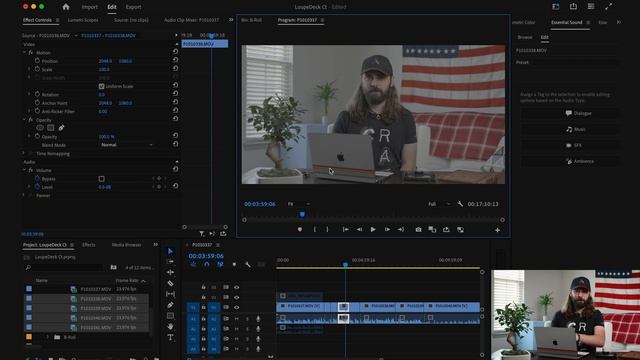Click the Quick Export share icon
Screen dimensions: 640x360
(x=573, y=7)
